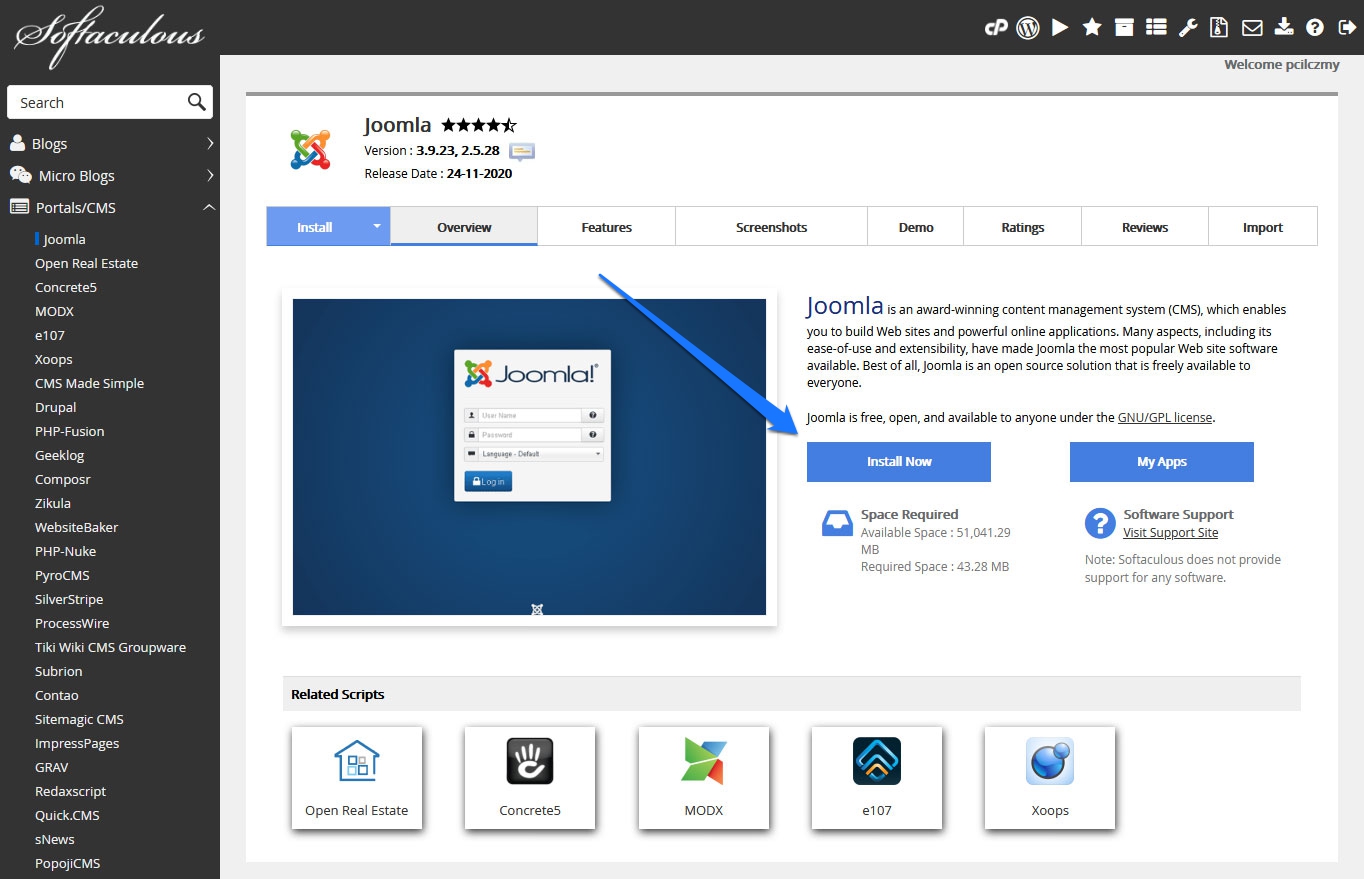Select Geeklog in the sidebar
This screenshot has width=1364, height=879.
[60, 456]
